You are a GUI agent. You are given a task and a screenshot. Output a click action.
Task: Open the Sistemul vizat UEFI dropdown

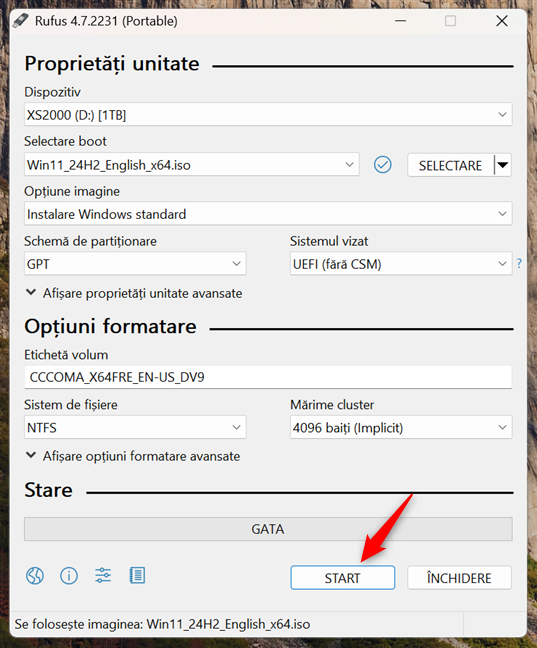(x=401, y=263)
